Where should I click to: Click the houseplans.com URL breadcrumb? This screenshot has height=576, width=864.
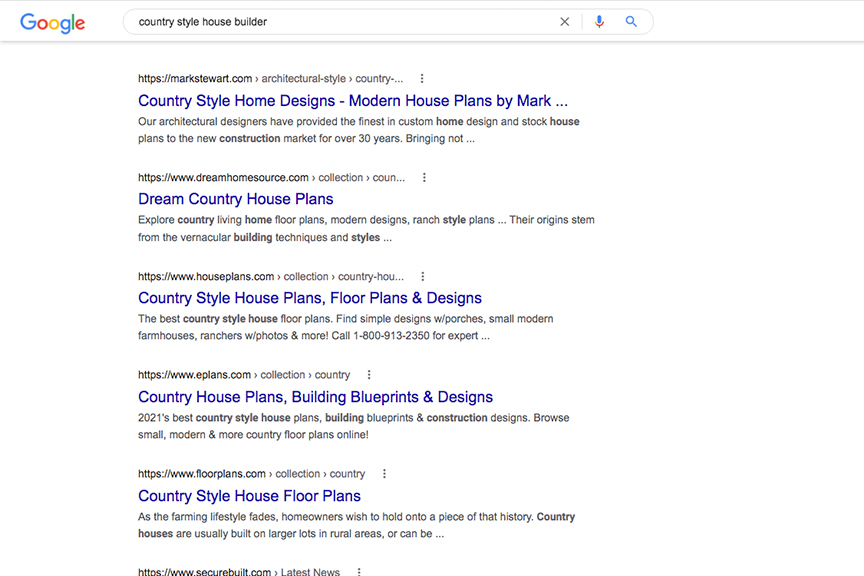tap(271, 276)
